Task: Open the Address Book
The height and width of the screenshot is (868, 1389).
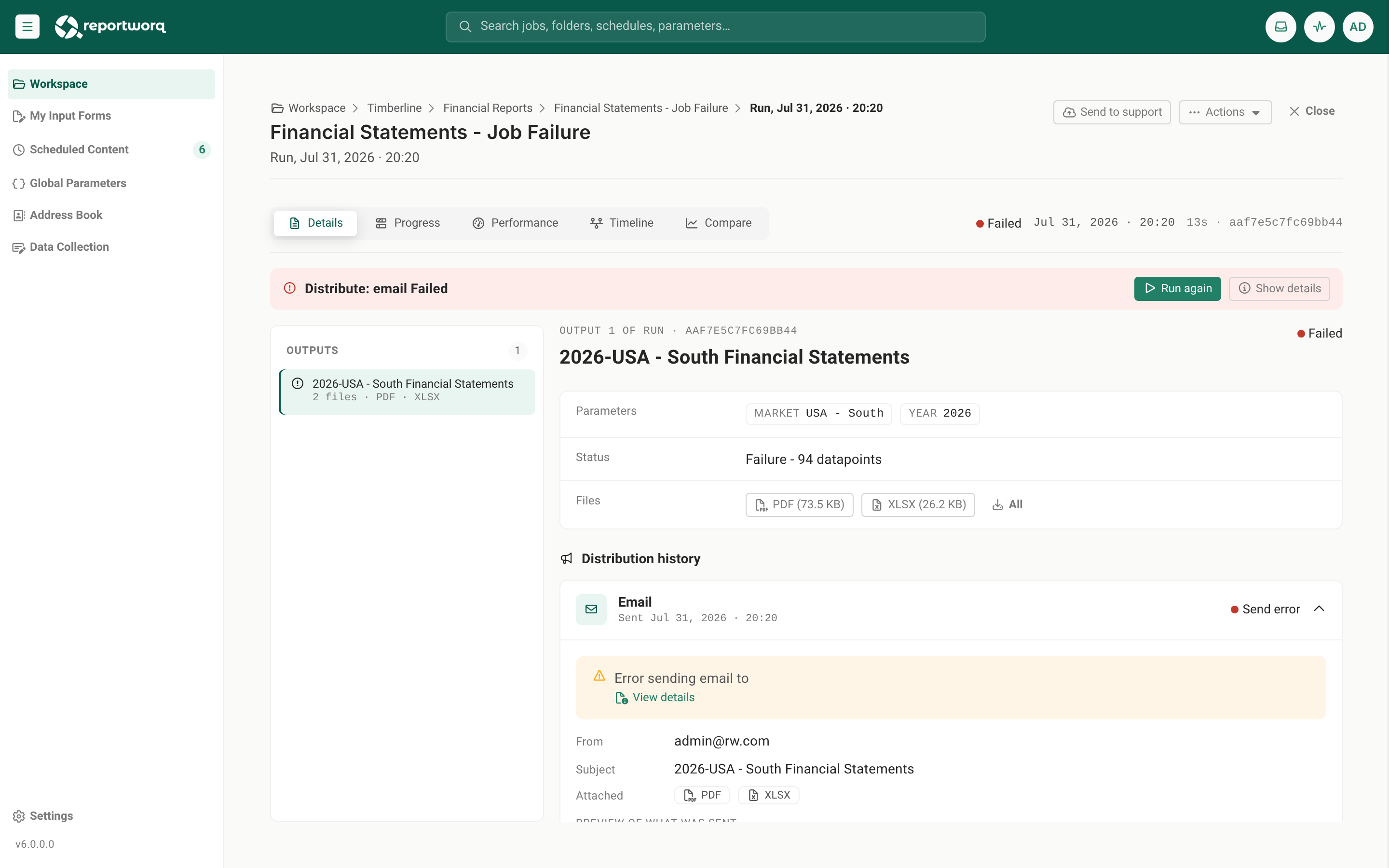Action: (111, 215)
